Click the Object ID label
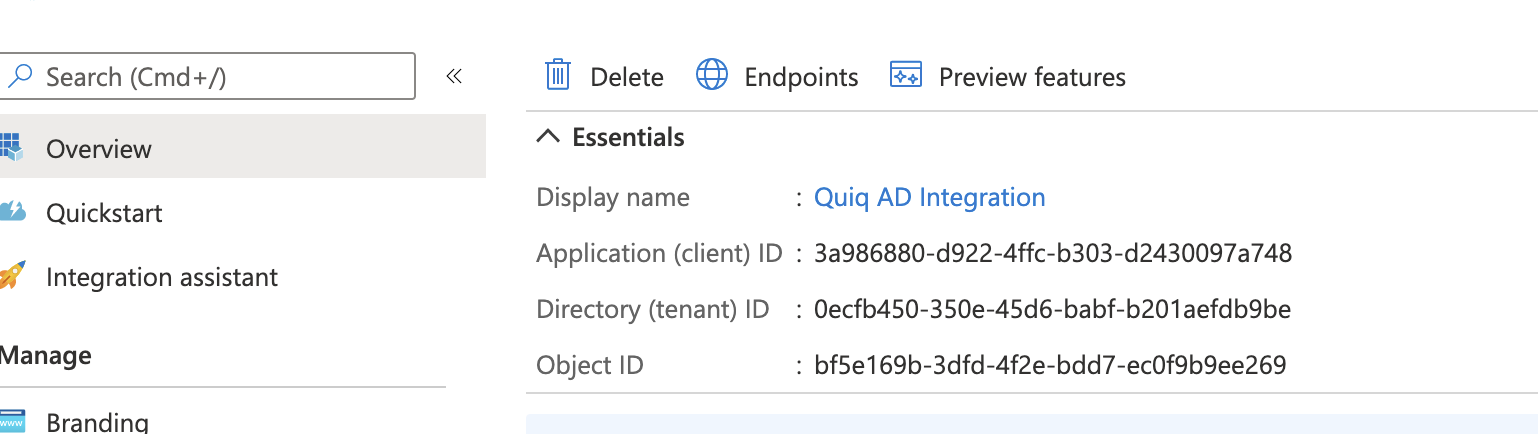Viewport: 1538px width, 434px height. point(590,365)
